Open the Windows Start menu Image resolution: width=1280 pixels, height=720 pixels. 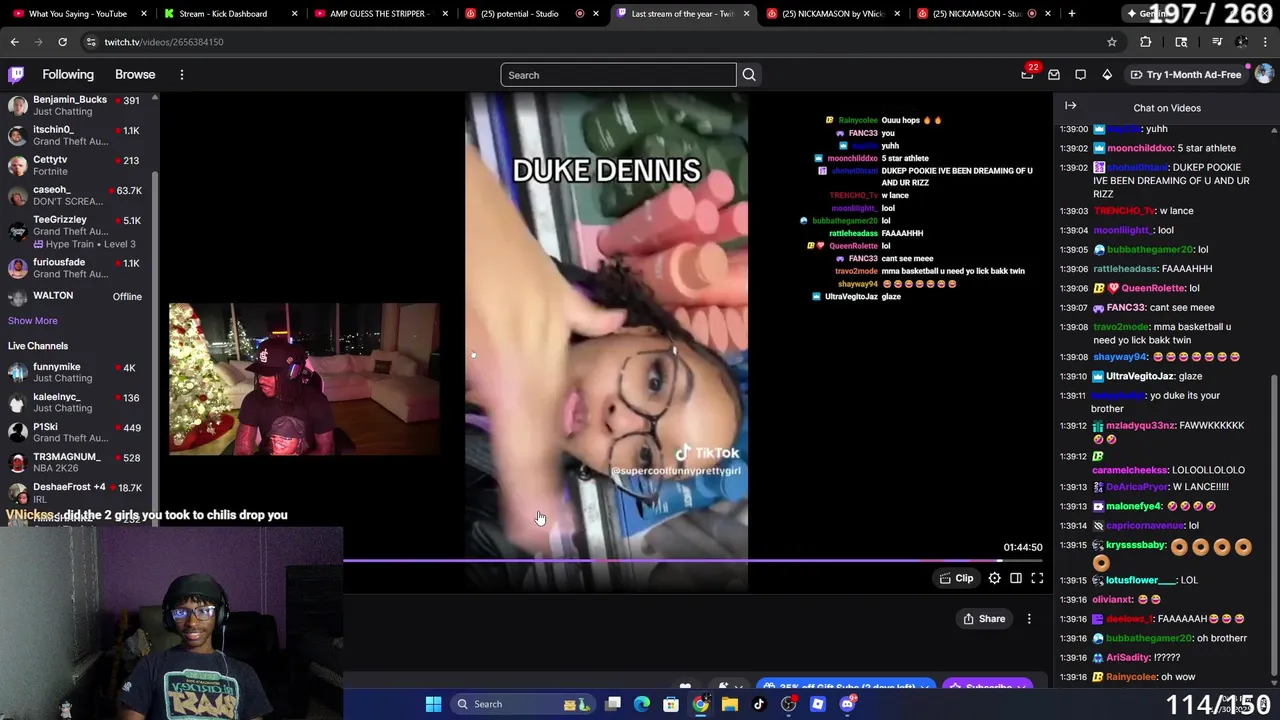434,704
